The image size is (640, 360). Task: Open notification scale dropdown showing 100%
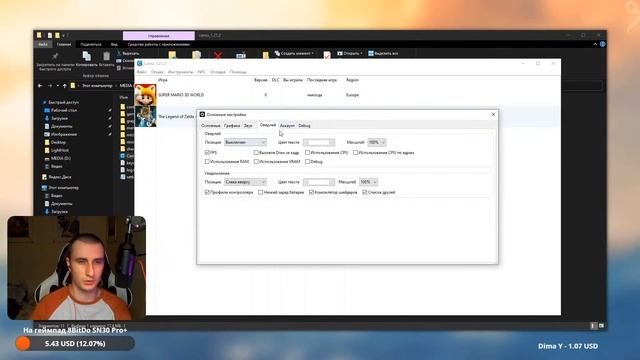368,182
